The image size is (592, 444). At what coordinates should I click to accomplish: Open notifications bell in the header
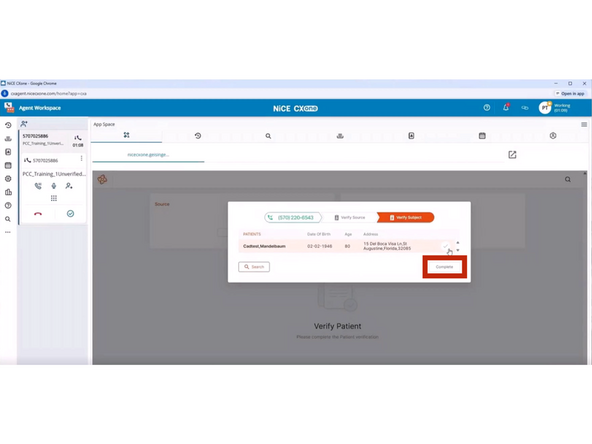point(506,108)
